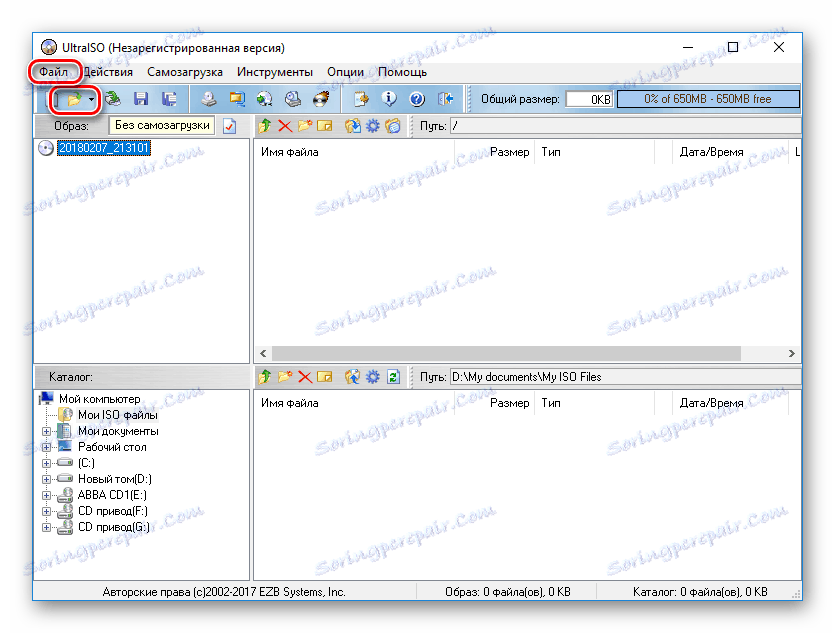Viewport: 835px width, 633px height.
Task: Select the 20180207_213101 image root
Action: tap(104, 147)
